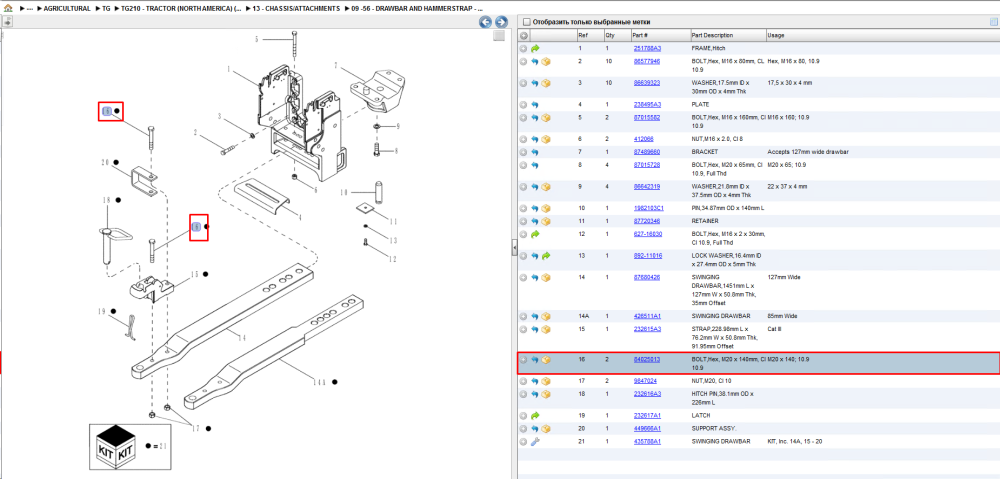Click the blue arrow icon in the STRAP row

(x=535, y=329)
